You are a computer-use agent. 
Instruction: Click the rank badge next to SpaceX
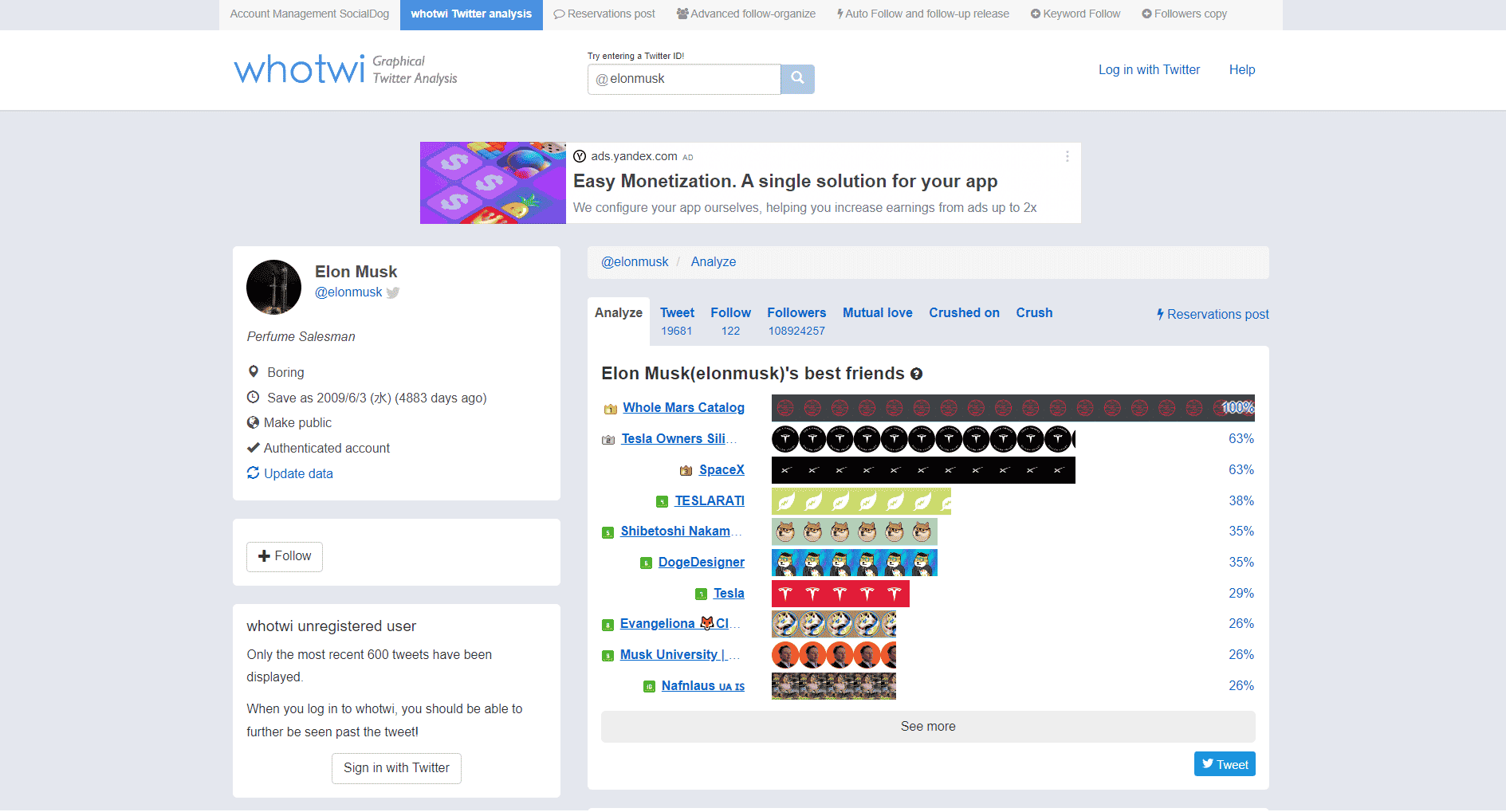[x=686, y=471]
